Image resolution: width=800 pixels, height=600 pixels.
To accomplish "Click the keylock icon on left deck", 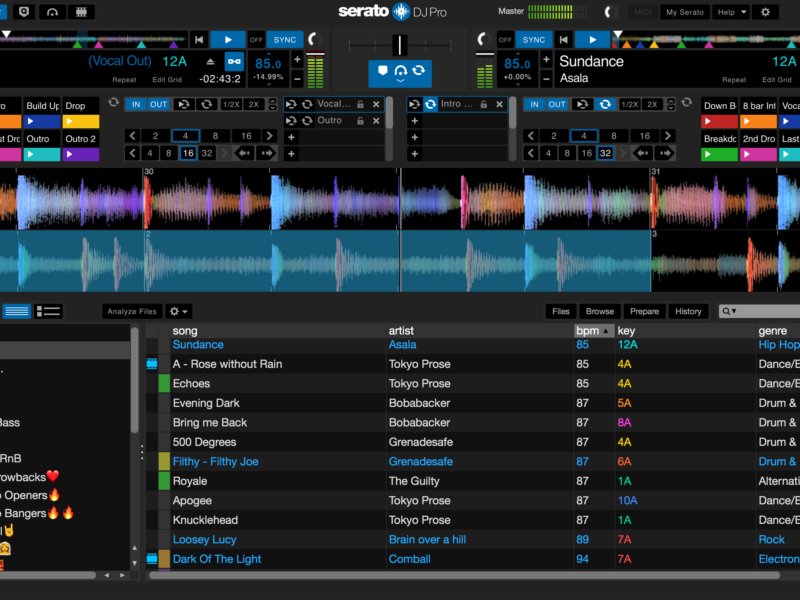I will 234,63.
